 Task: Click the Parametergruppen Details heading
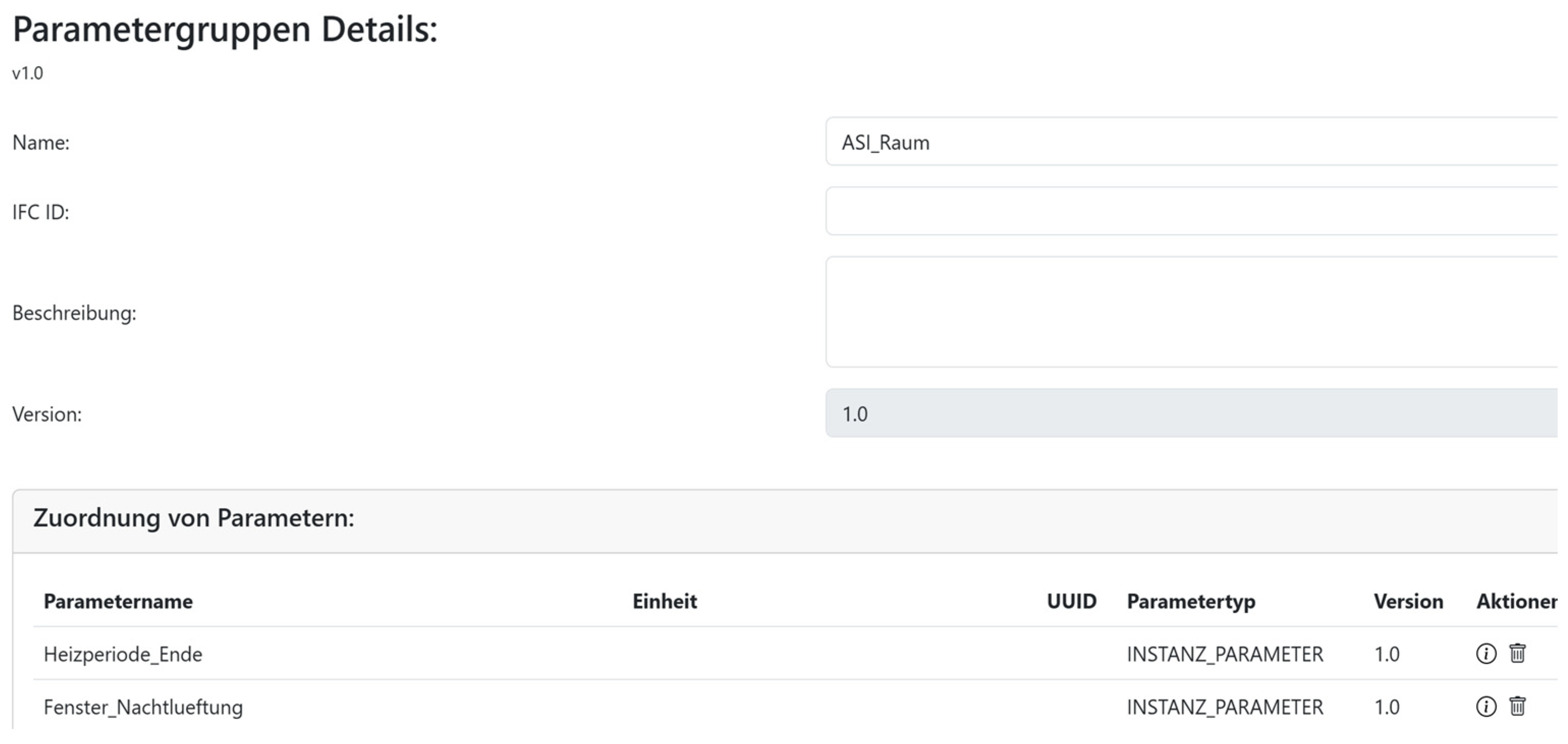click(225, 29)
